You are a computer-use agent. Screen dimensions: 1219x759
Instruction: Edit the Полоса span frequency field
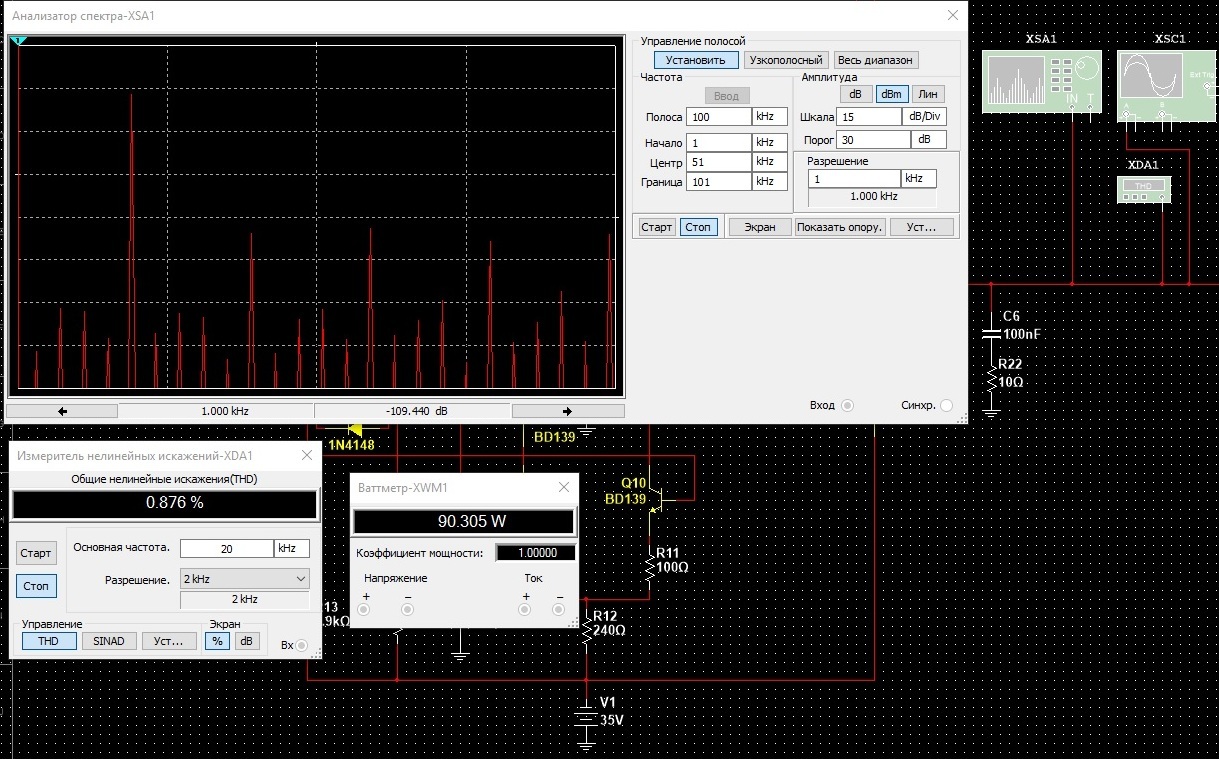[719, 117]
